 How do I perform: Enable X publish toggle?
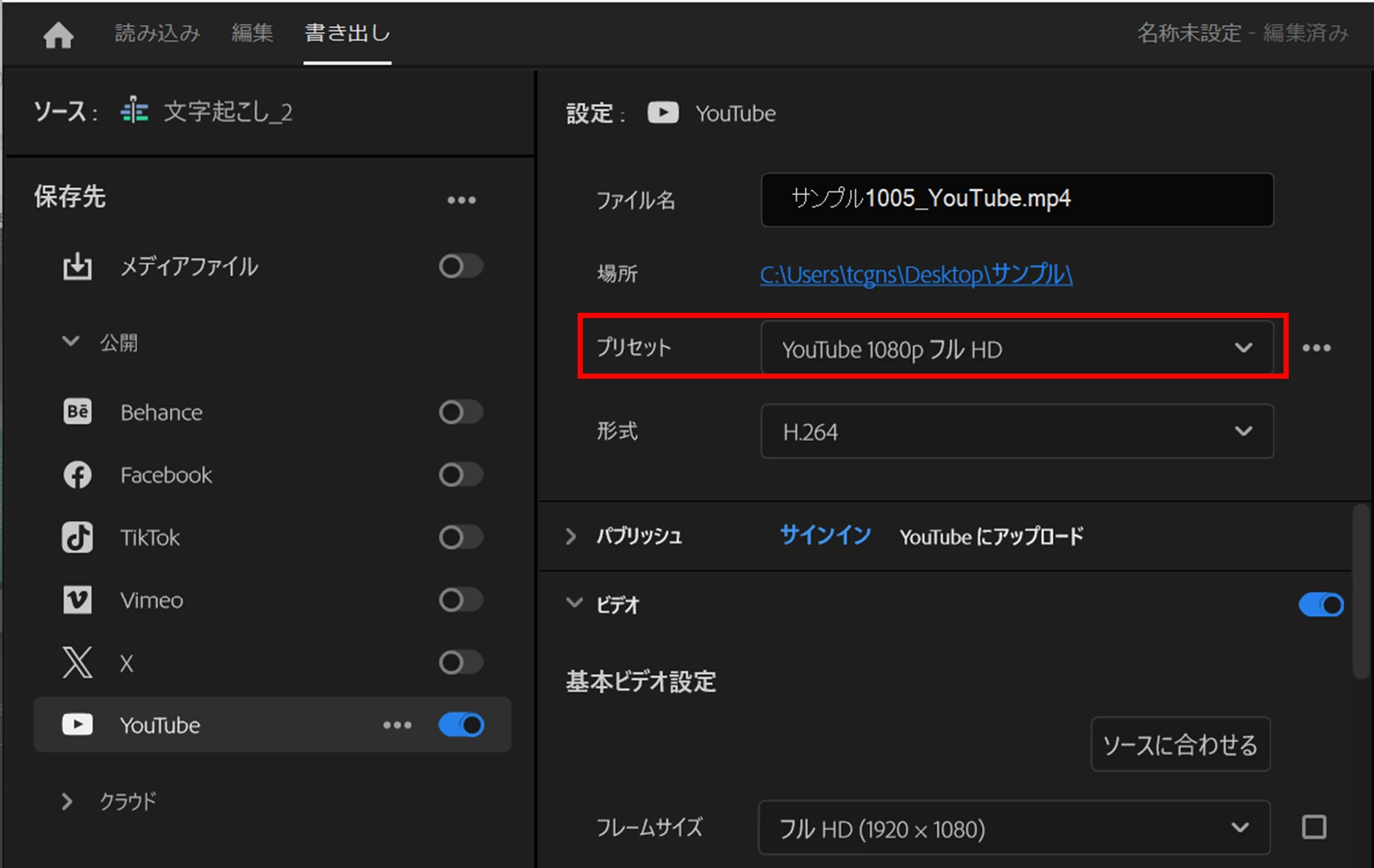pyautogui.click(x=460, y=662)
